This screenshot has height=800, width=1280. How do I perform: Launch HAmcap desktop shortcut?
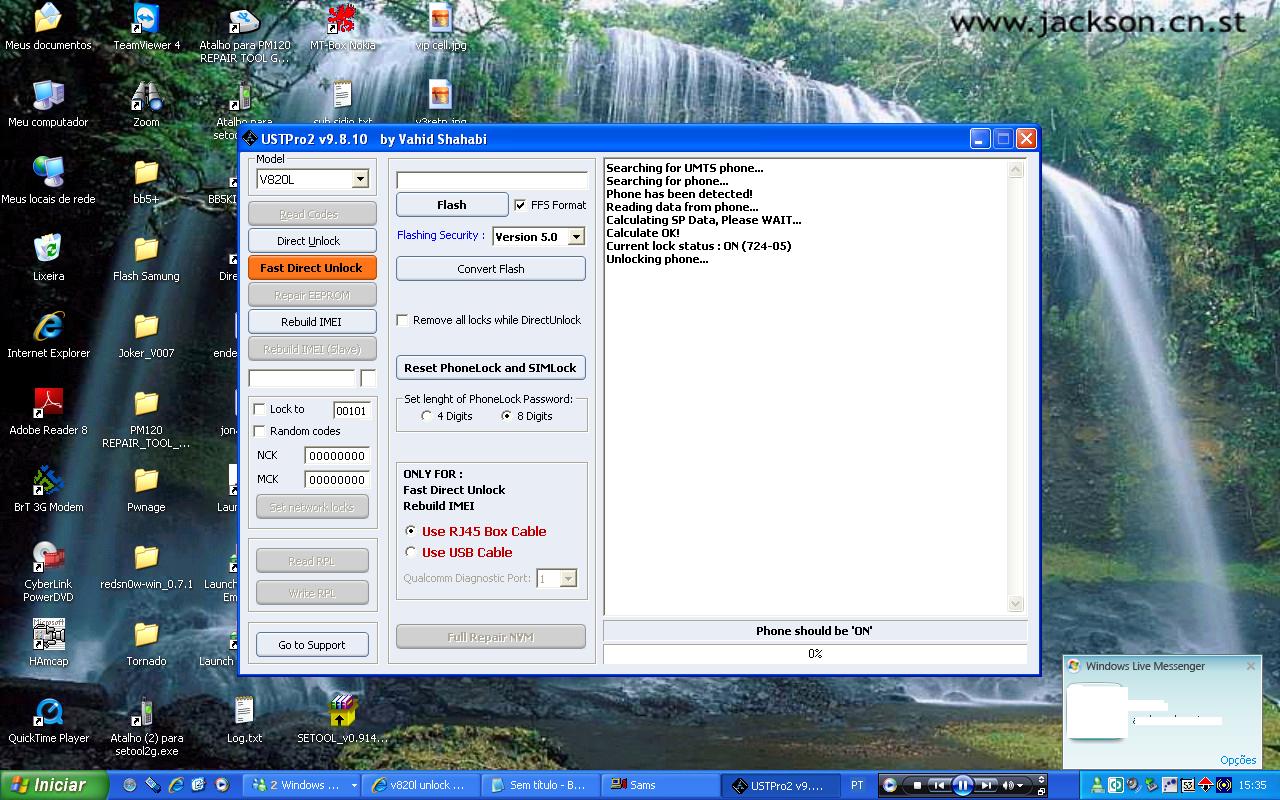pos(48,643)
